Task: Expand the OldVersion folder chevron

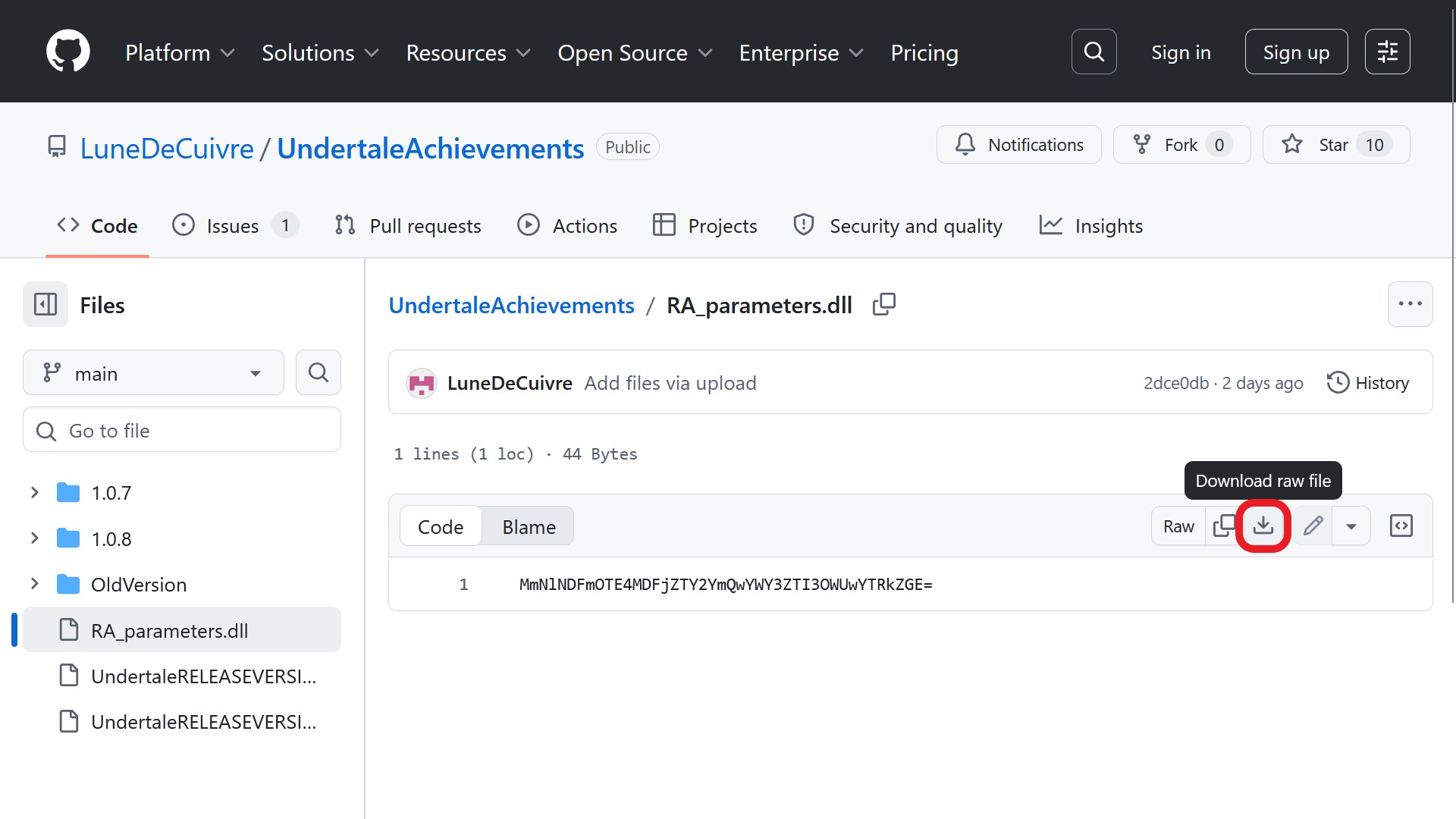Action: pos(34,584)
